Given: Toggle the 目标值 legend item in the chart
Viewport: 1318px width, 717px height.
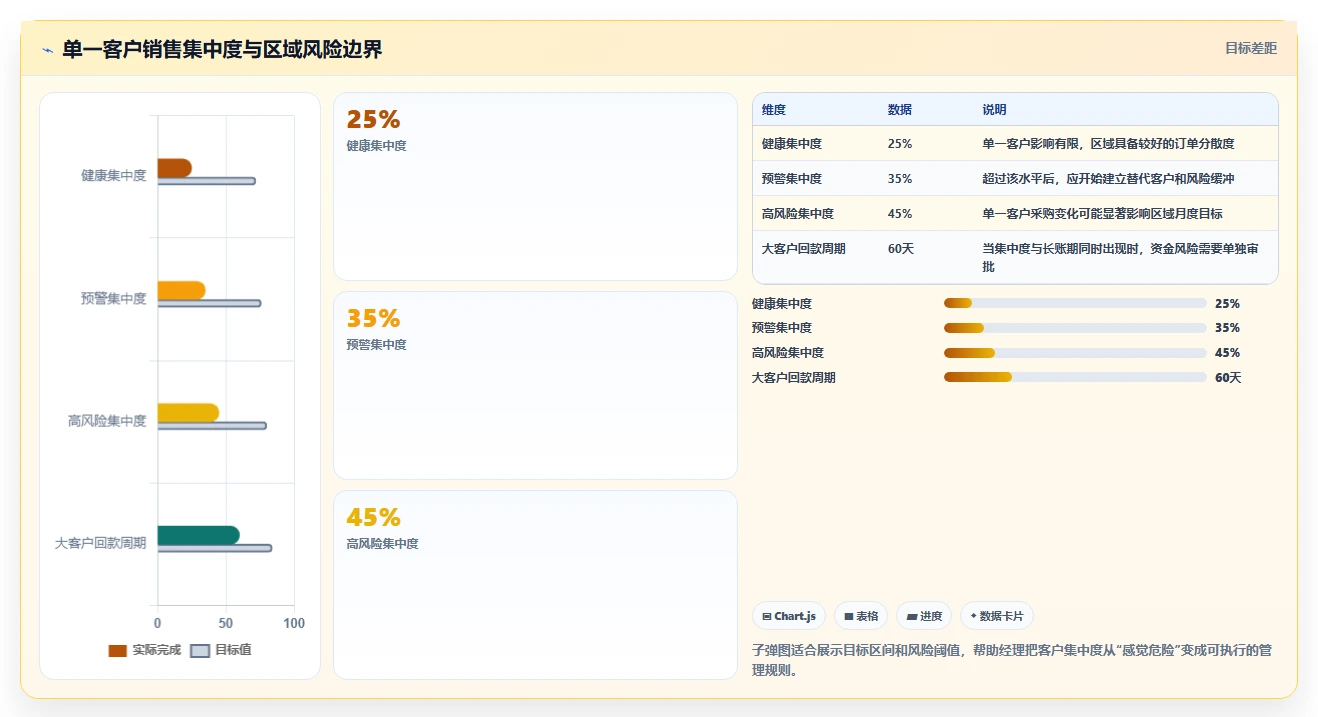Looking at the screenshot, I should point(221,650).
